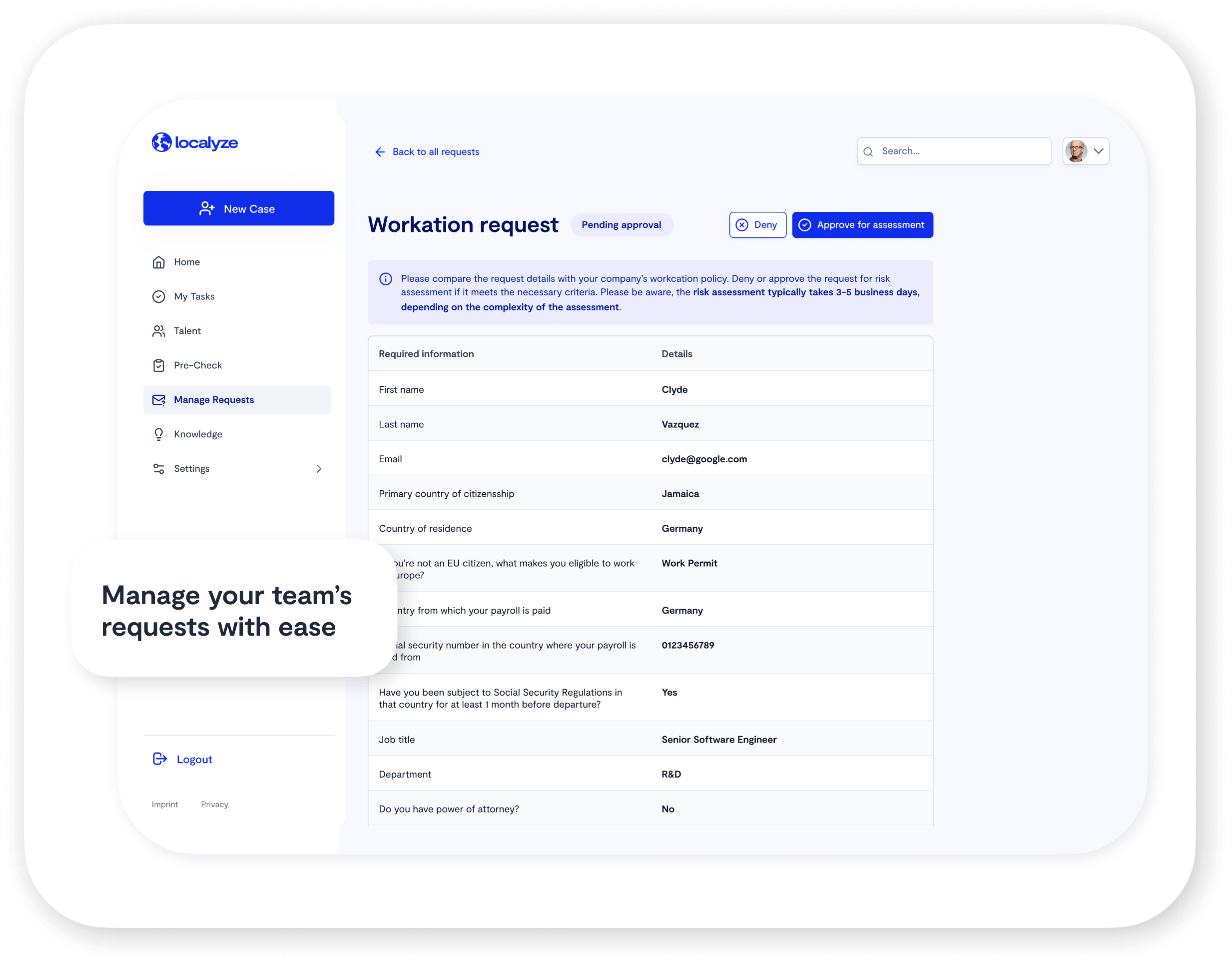Click Approve for assessment button
The image size is (1232, 964).
862,224
